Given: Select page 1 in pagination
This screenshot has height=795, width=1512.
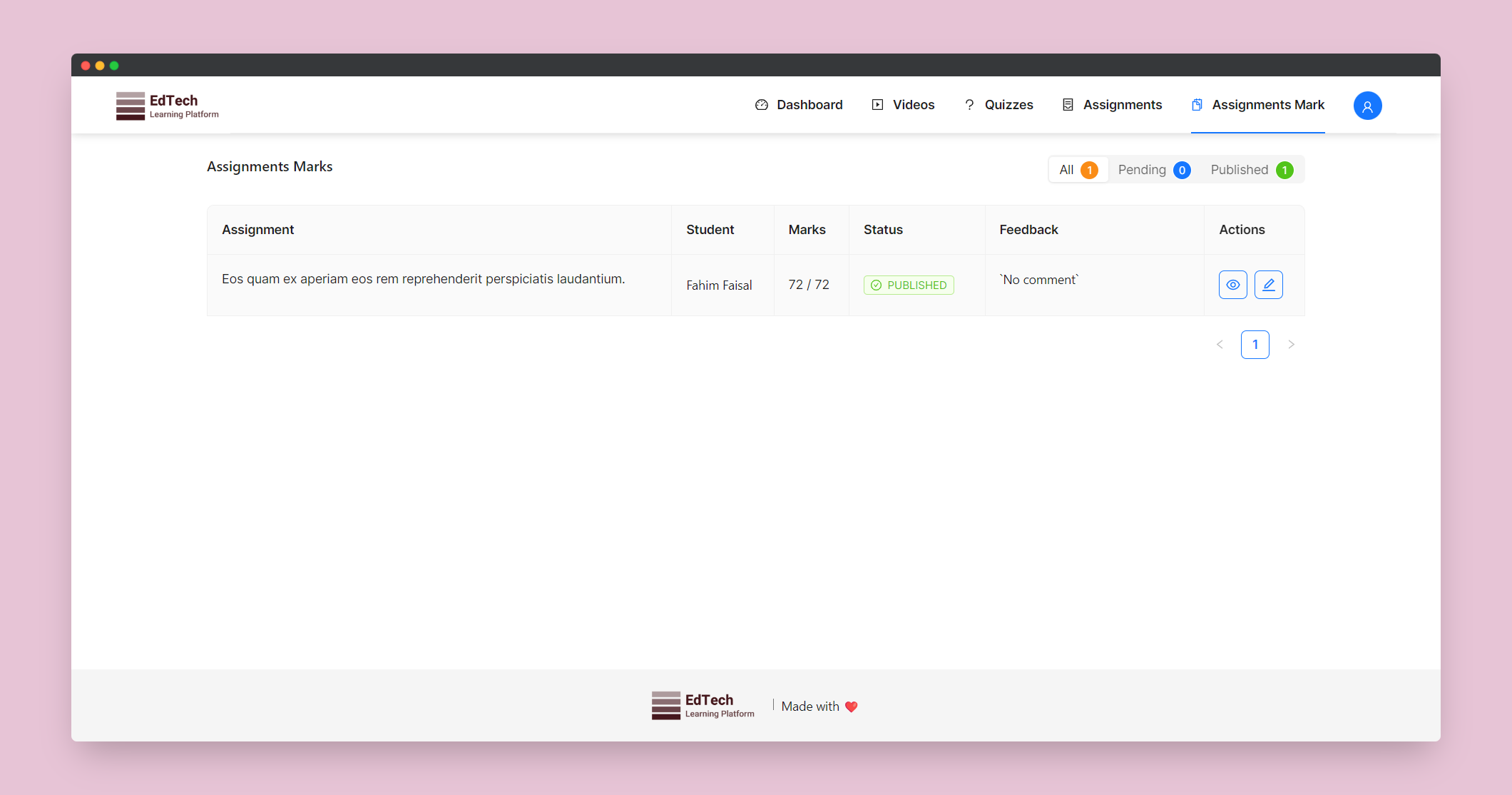Looking at the screenshot, I should 1255,345.
